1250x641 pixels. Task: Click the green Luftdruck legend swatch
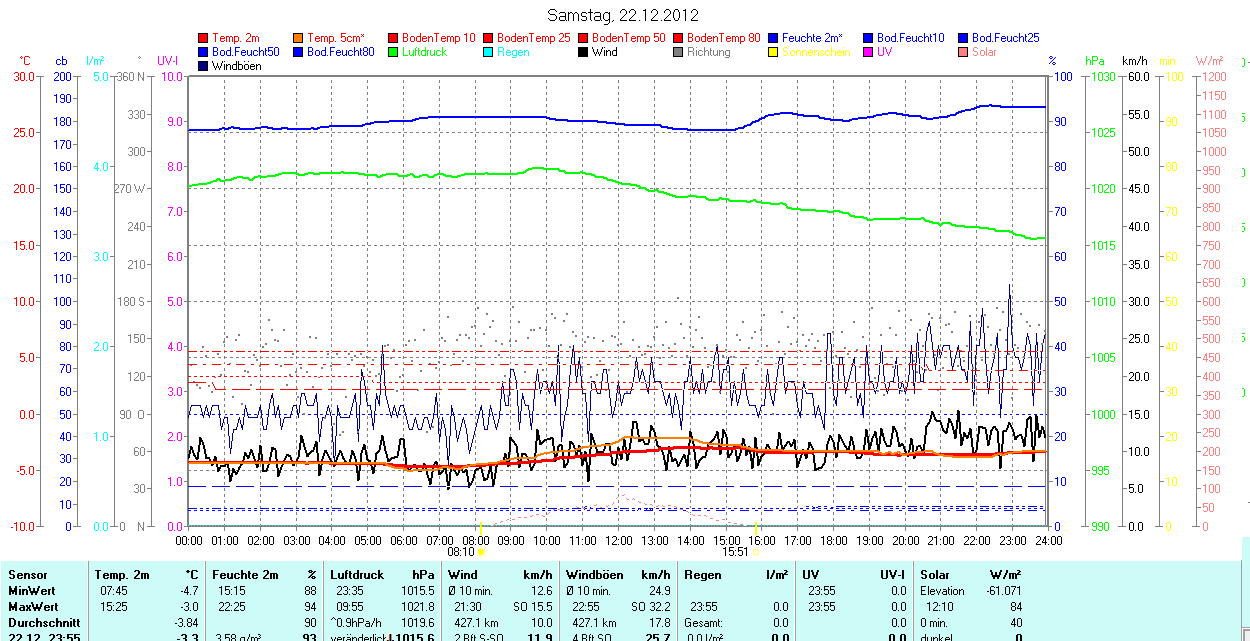tap(394, 52)
